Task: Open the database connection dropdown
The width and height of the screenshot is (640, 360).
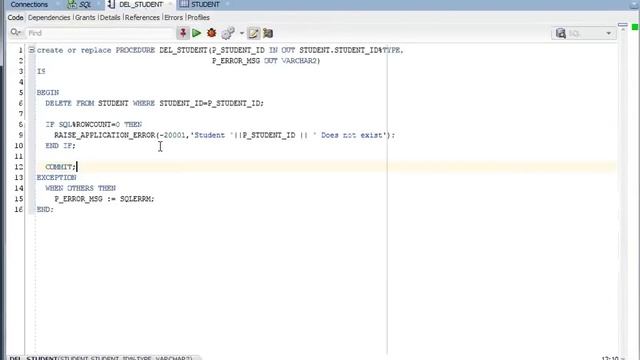Action: point(609,33)
